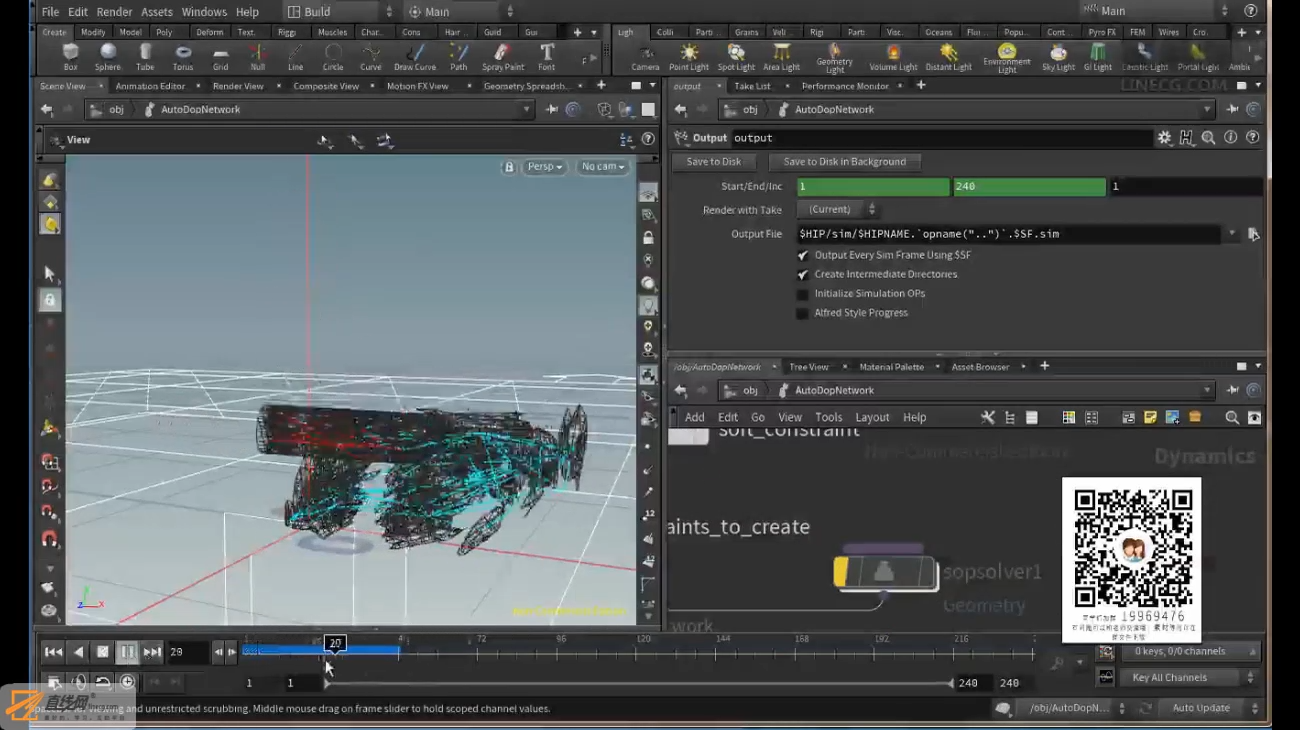Screen dimensions: 1300x730
Task: Open the Assets menu
Action: tap(157, 12)
